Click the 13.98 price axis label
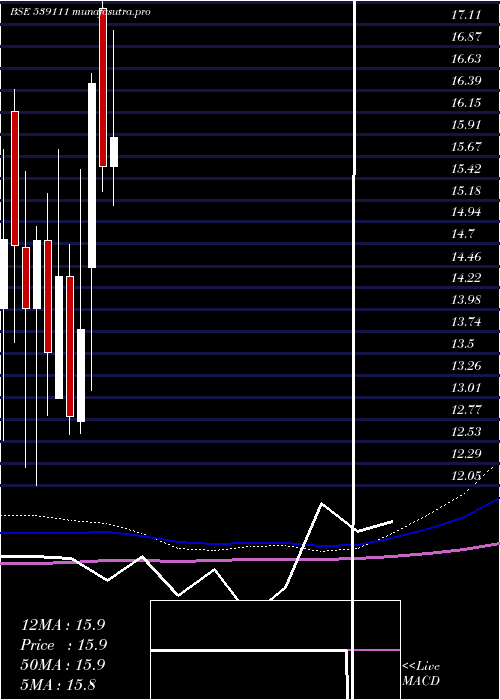This screenshot has width=500, height=700. click(x=466, y=300)
